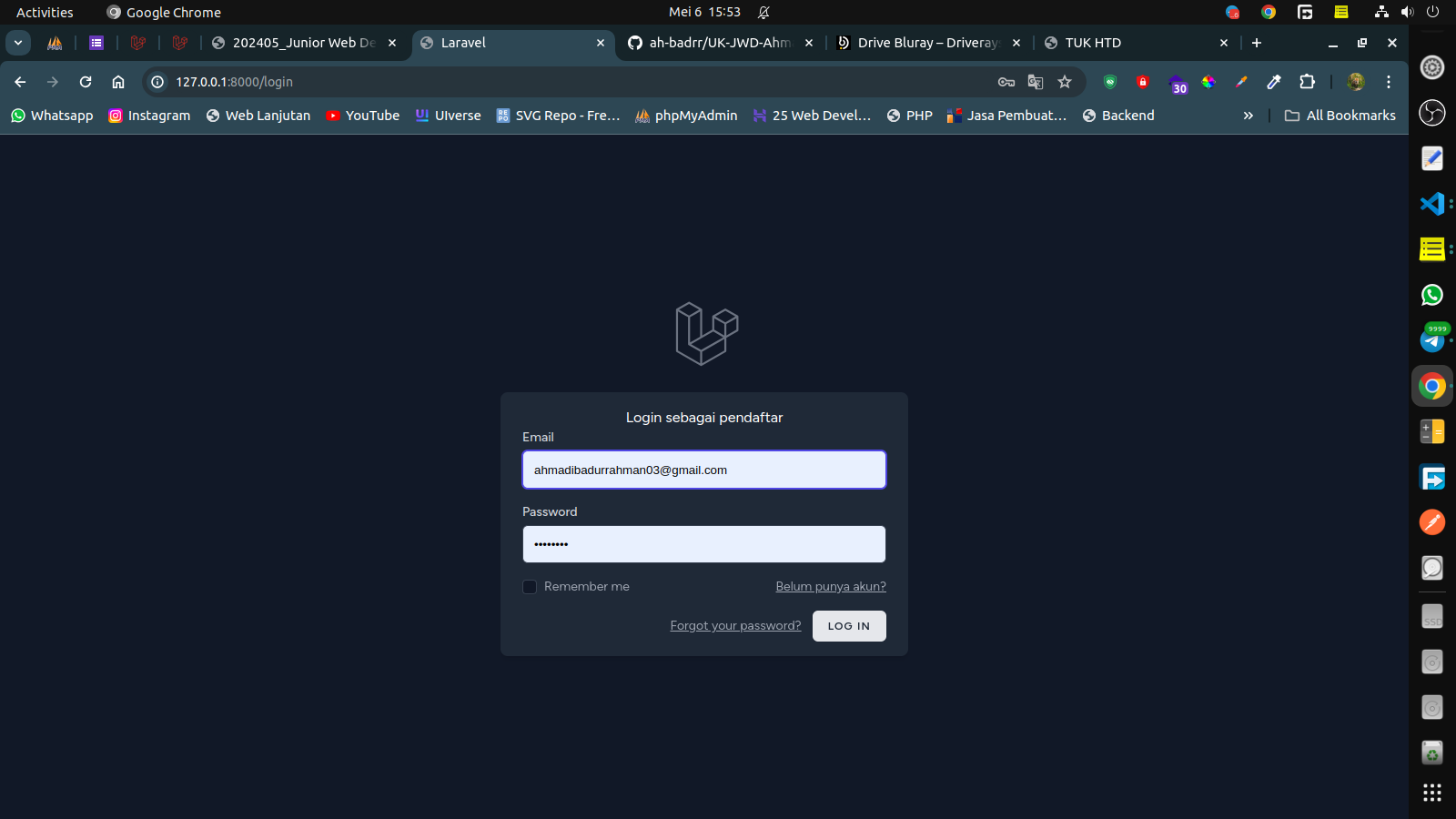Screen dimensions: 1456x819
Task: Open the phpMyAdmin bookmark
Action: (686, 116)
